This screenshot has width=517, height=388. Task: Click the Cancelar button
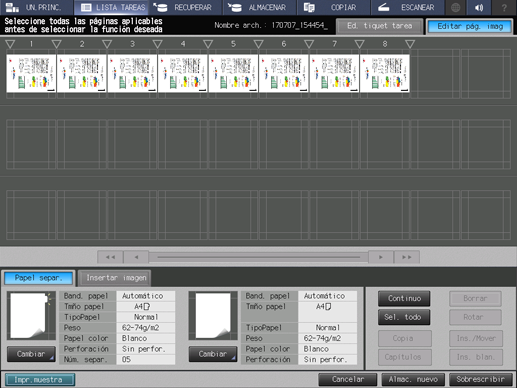348,379
